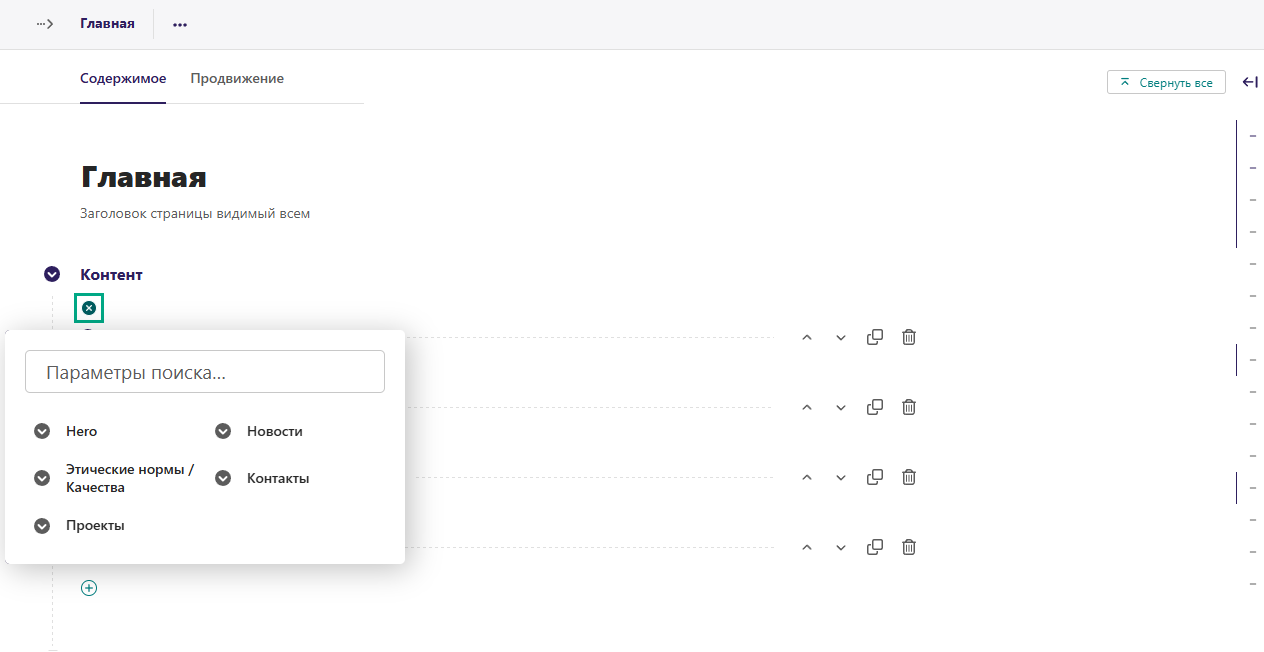This screenshot has height=652, width=1264.
Task: Open the Содержимое tab
Action: tap(123, 78)
